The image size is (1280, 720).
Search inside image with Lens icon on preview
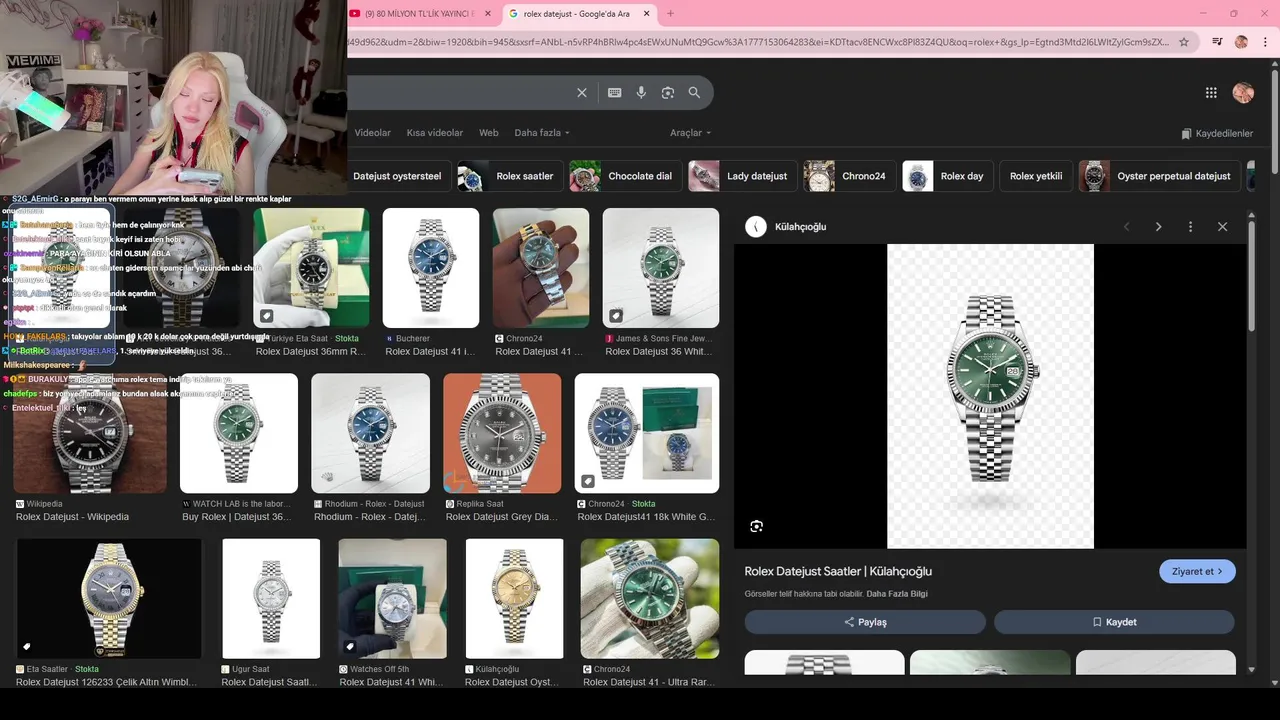coord(756,526)
